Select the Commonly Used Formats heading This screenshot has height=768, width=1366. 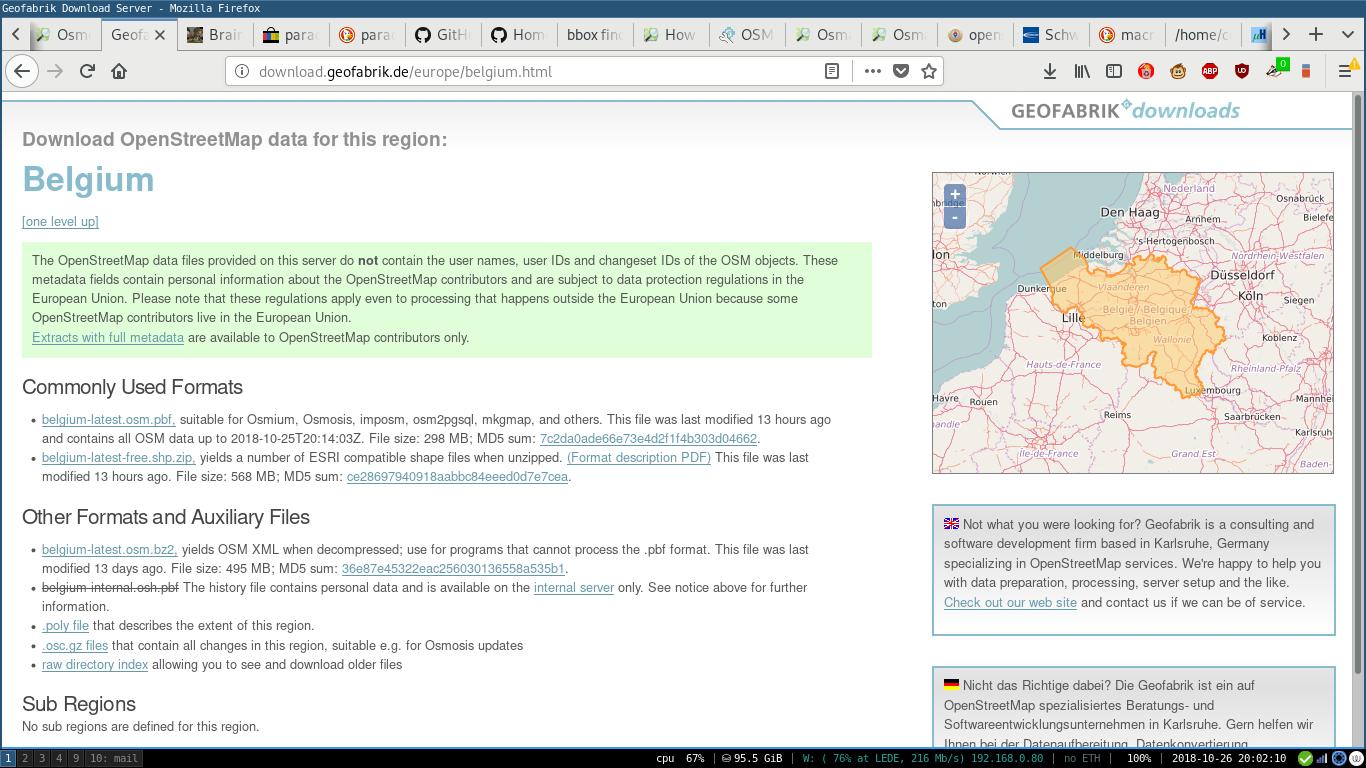[x=132, y=388]
